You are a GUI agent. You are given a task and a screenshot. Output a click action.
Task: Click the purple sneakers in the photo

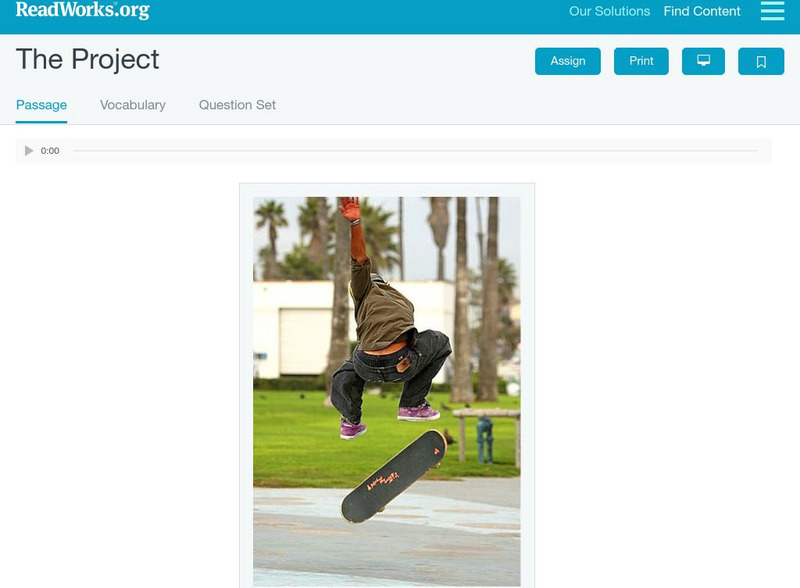(x=390, y=420)
